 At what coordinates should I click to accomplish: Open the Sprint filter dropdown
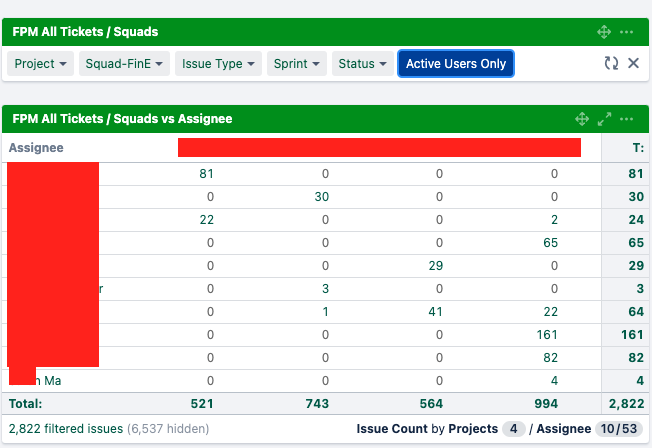coord(297,64)
